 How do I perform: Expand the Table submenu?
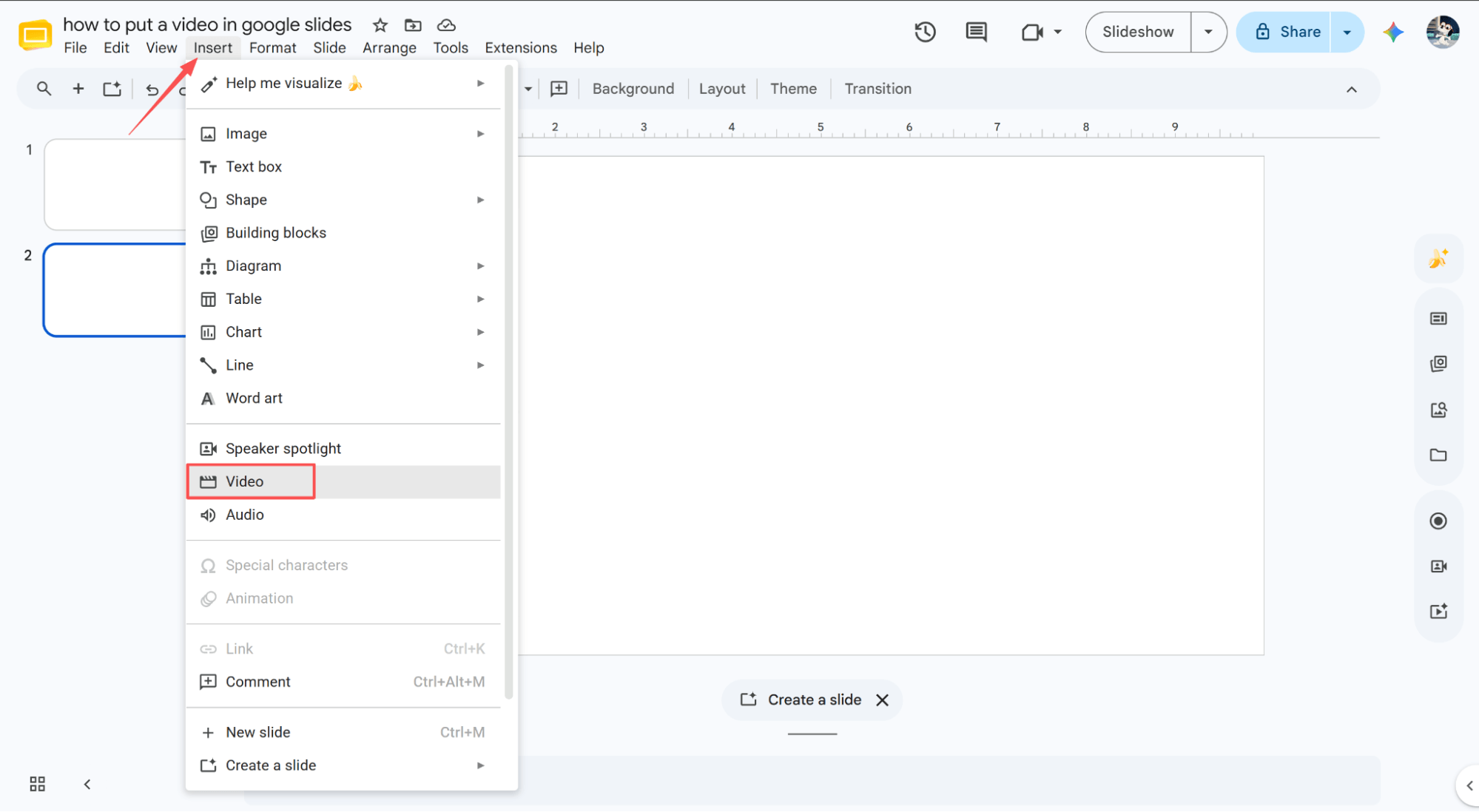(481, 299)
